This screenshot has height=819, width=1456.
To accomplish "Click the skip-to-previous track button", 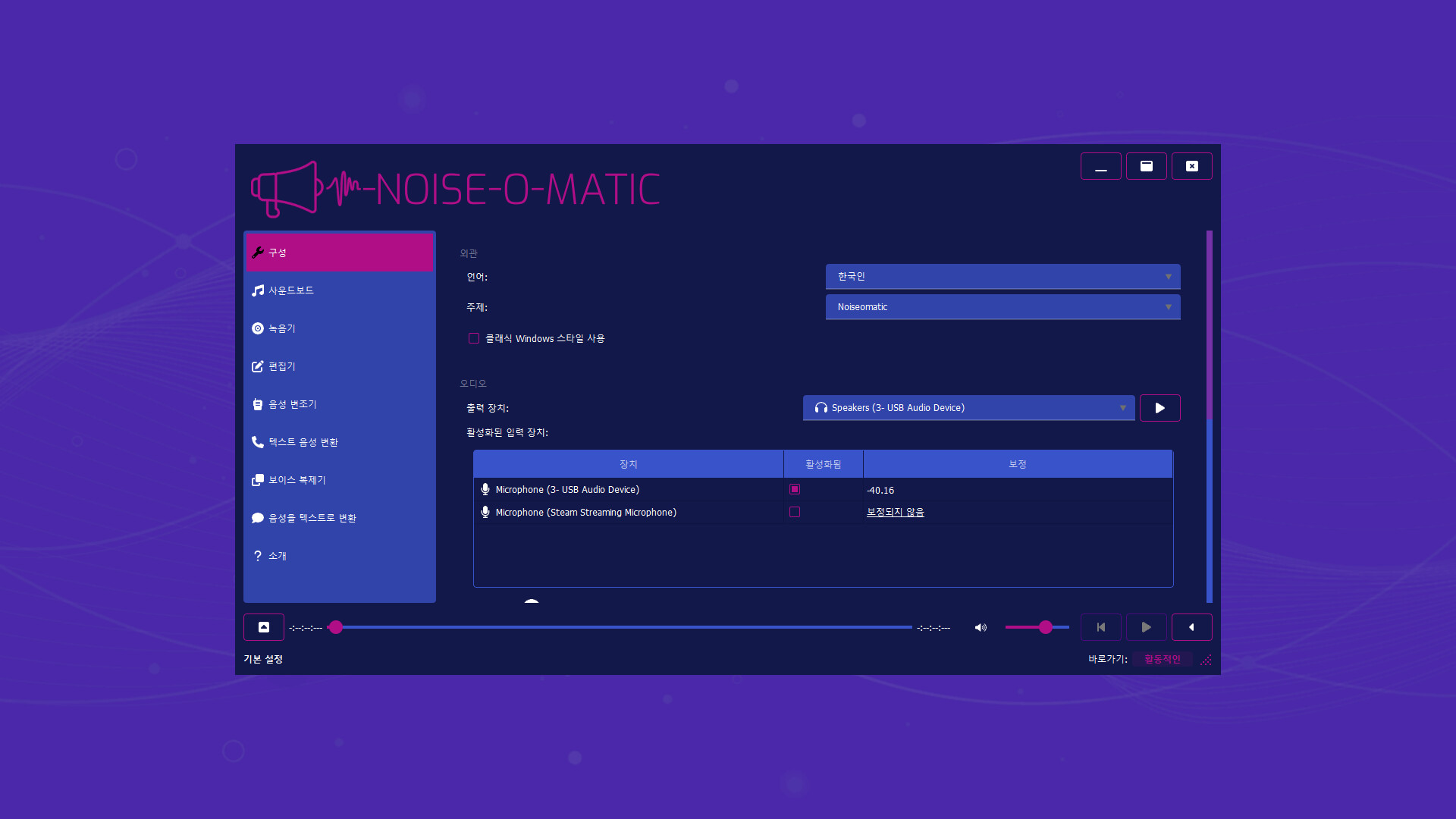I will click(x=1100, y=627).
